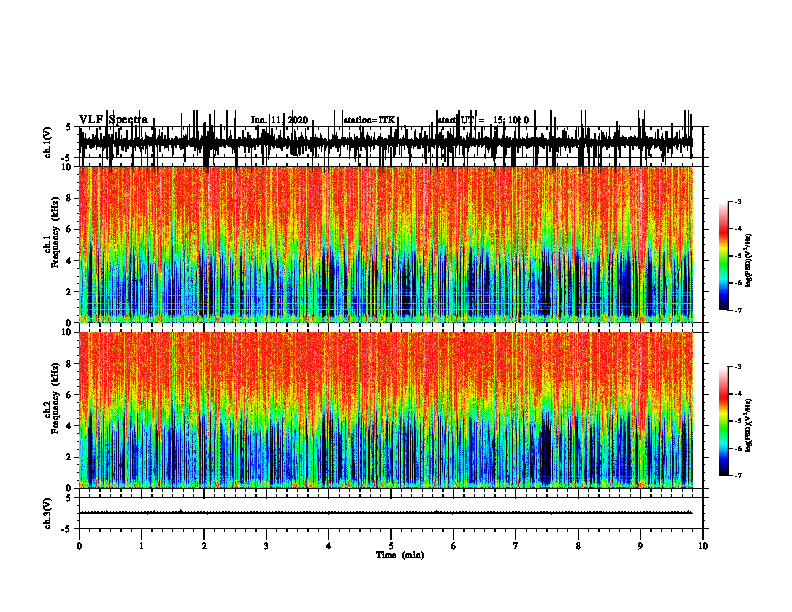This screenshot has width=792, height=612.
Task: Click the "VLF Spectra" plot title
Action: (113, 120)
